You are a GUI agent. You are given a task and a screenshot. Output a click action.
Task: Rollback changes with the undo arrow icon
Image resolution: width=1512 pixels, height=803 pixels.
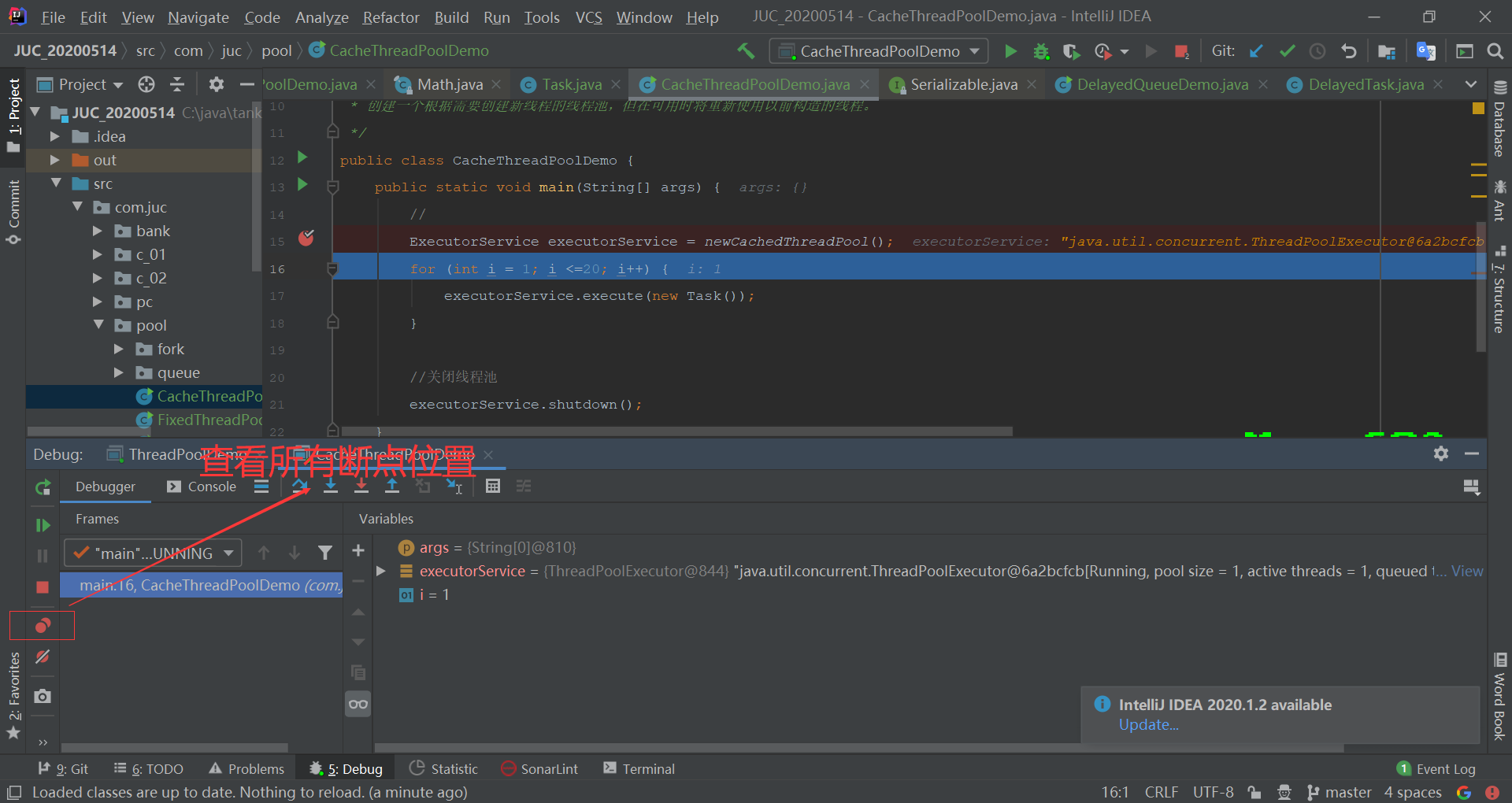point(1349,51)
